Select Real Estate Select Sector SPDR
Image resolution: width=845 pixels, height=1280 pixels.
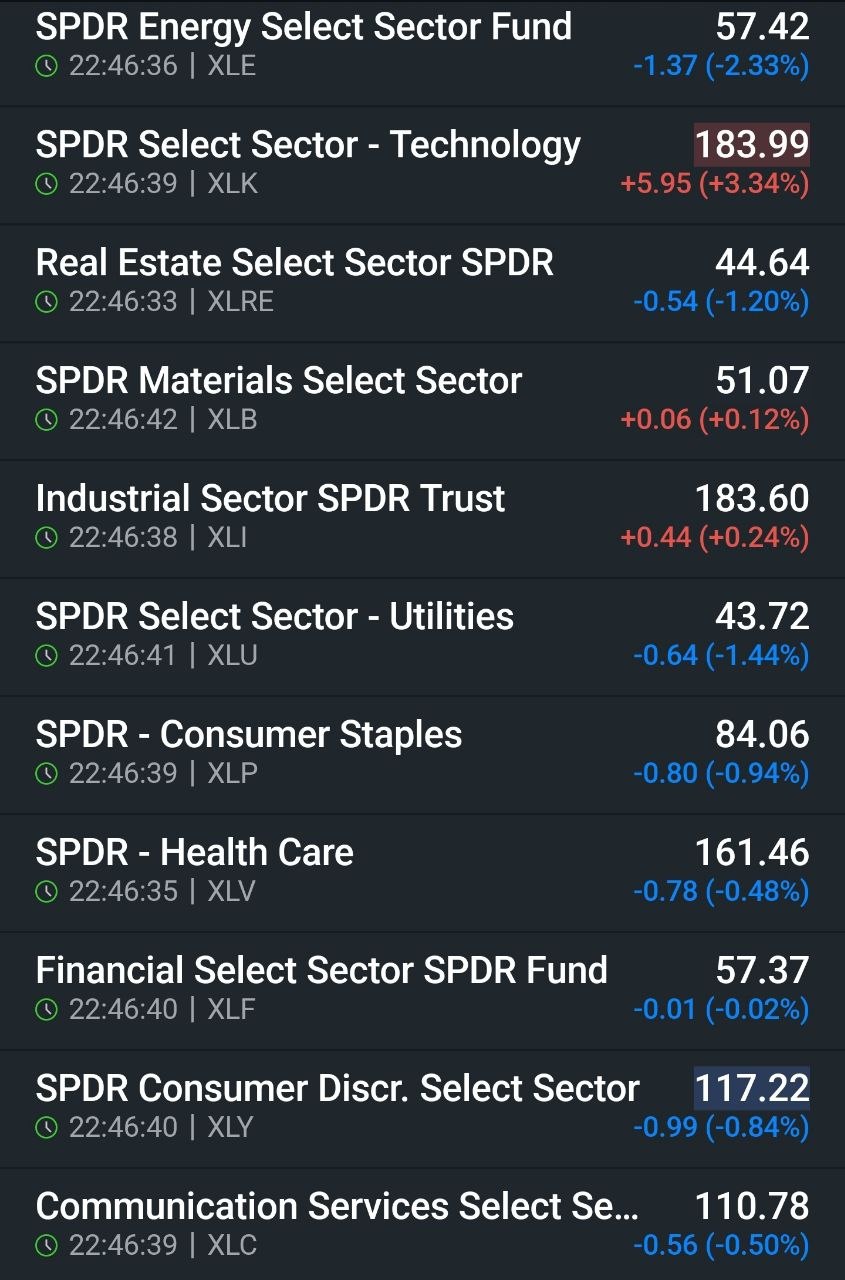pyautogui.click(x=422, y=283)
